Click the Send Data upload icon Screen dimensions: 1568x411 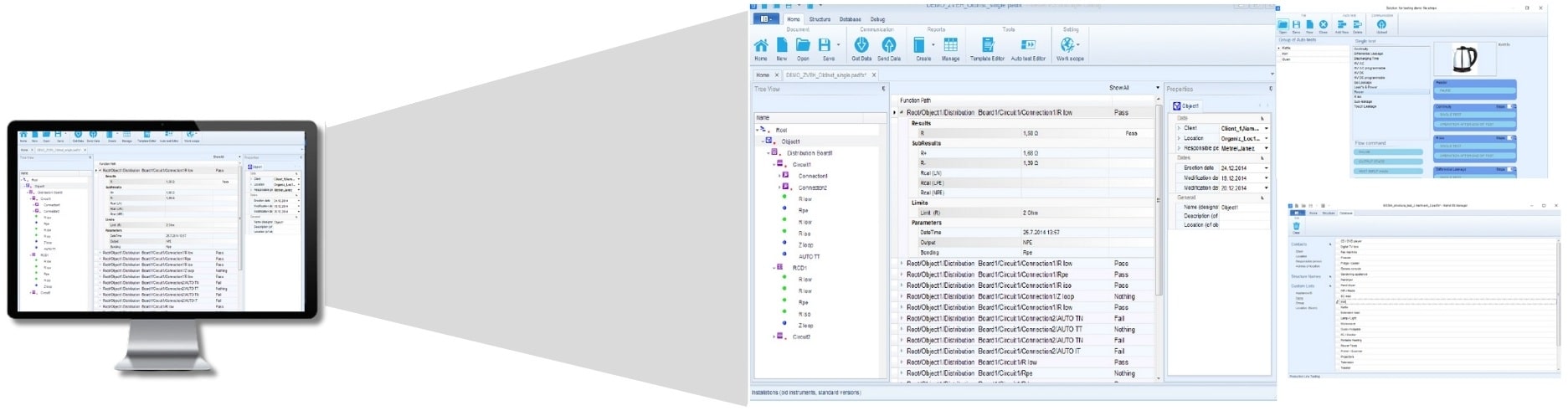(889, 45)
